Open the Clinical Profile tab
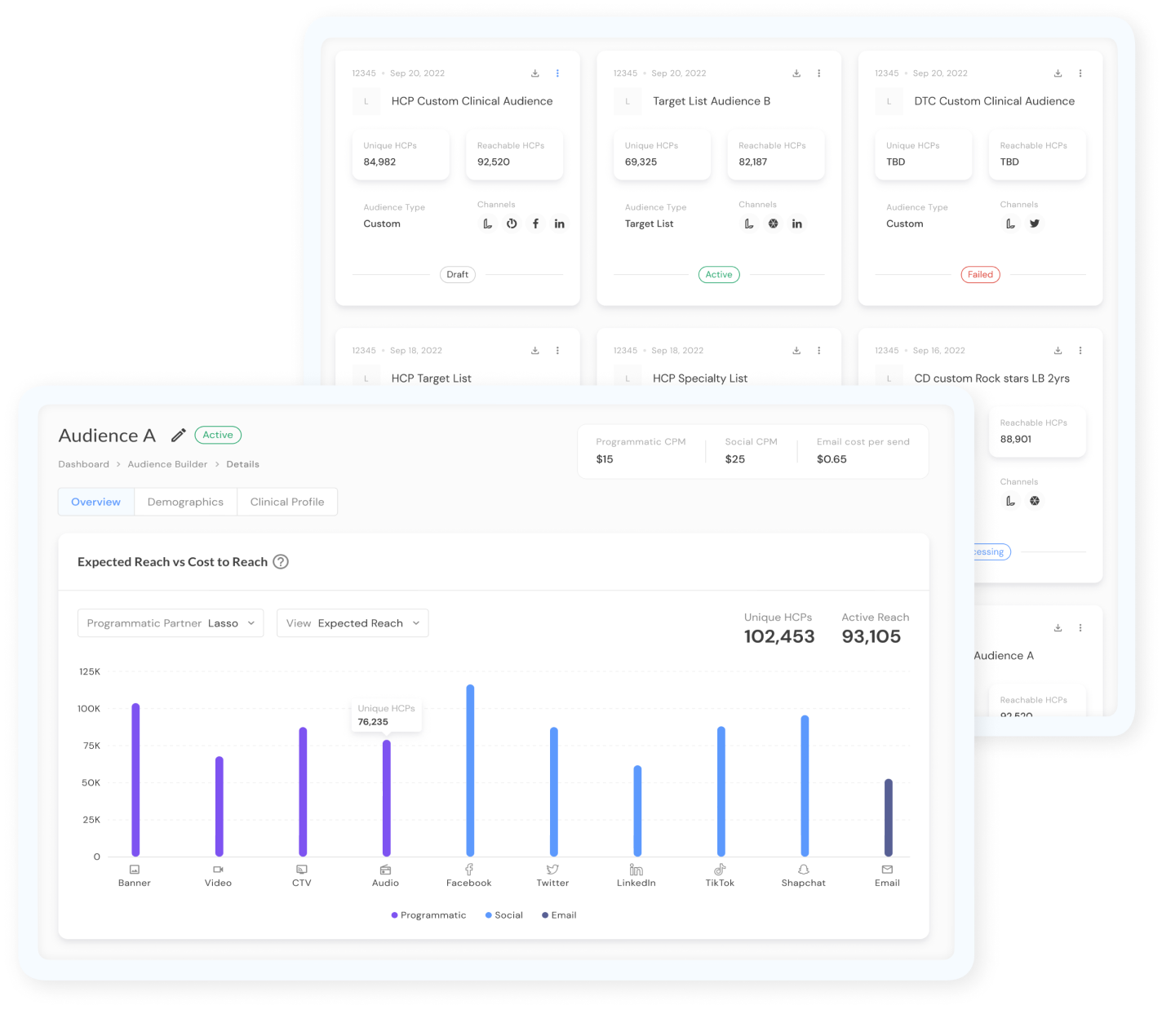Screen dimensions: 1162x1036 [x=287, y=502]
